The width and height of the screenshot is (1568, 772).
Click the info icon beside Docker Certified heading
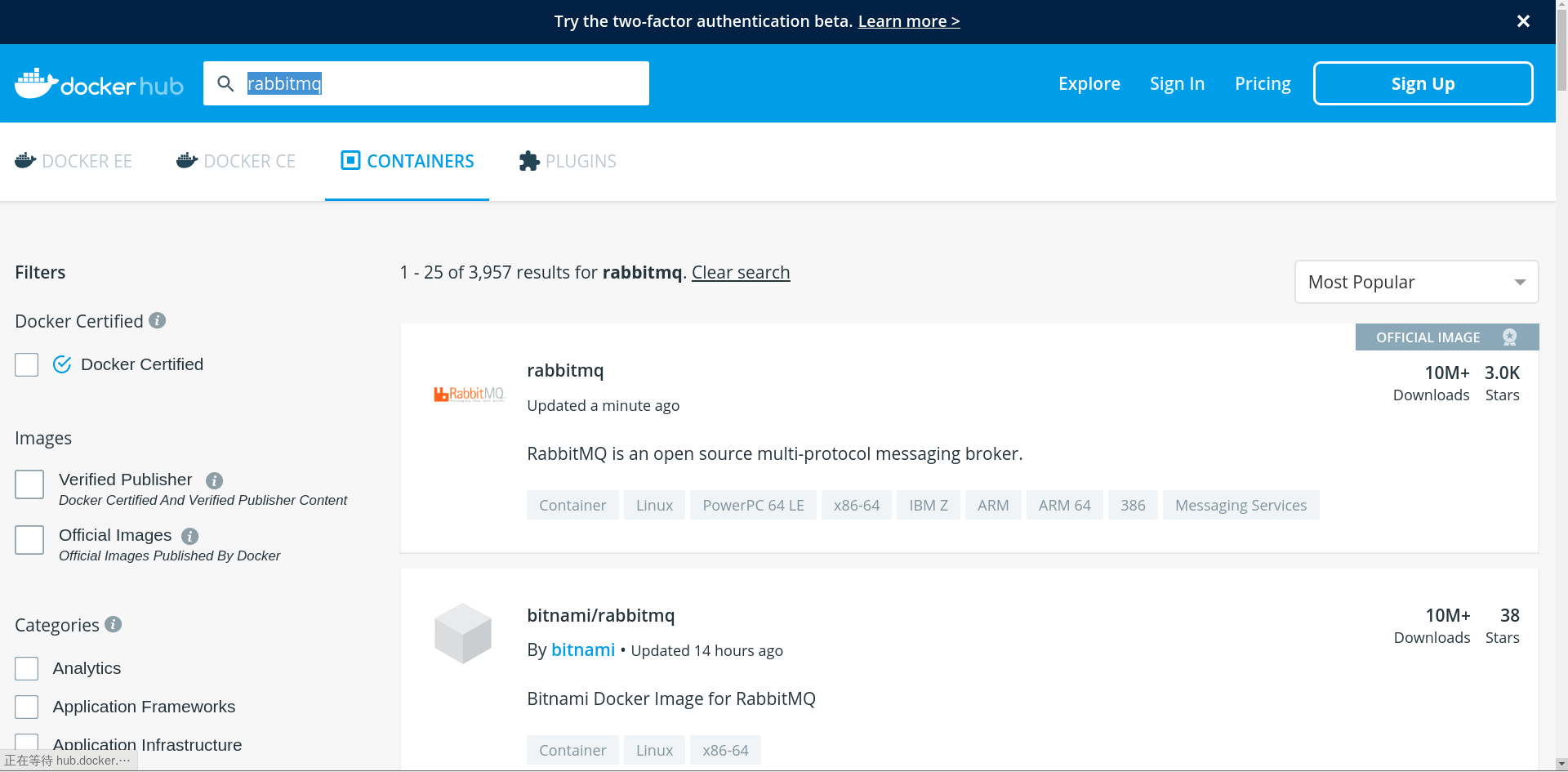tap(158, 320)
